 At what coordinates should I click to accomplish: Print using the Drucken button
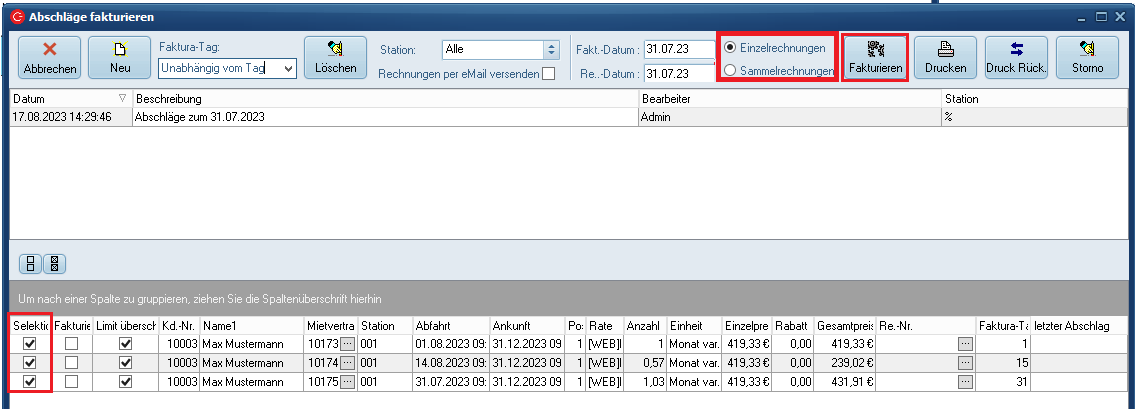click(x=945, y=57)
